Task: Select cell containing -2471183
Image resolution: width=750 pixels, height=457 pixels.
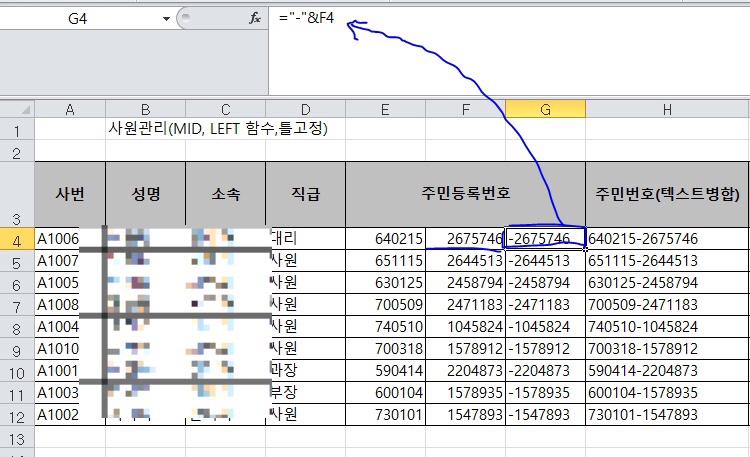Action: [545, 305]
